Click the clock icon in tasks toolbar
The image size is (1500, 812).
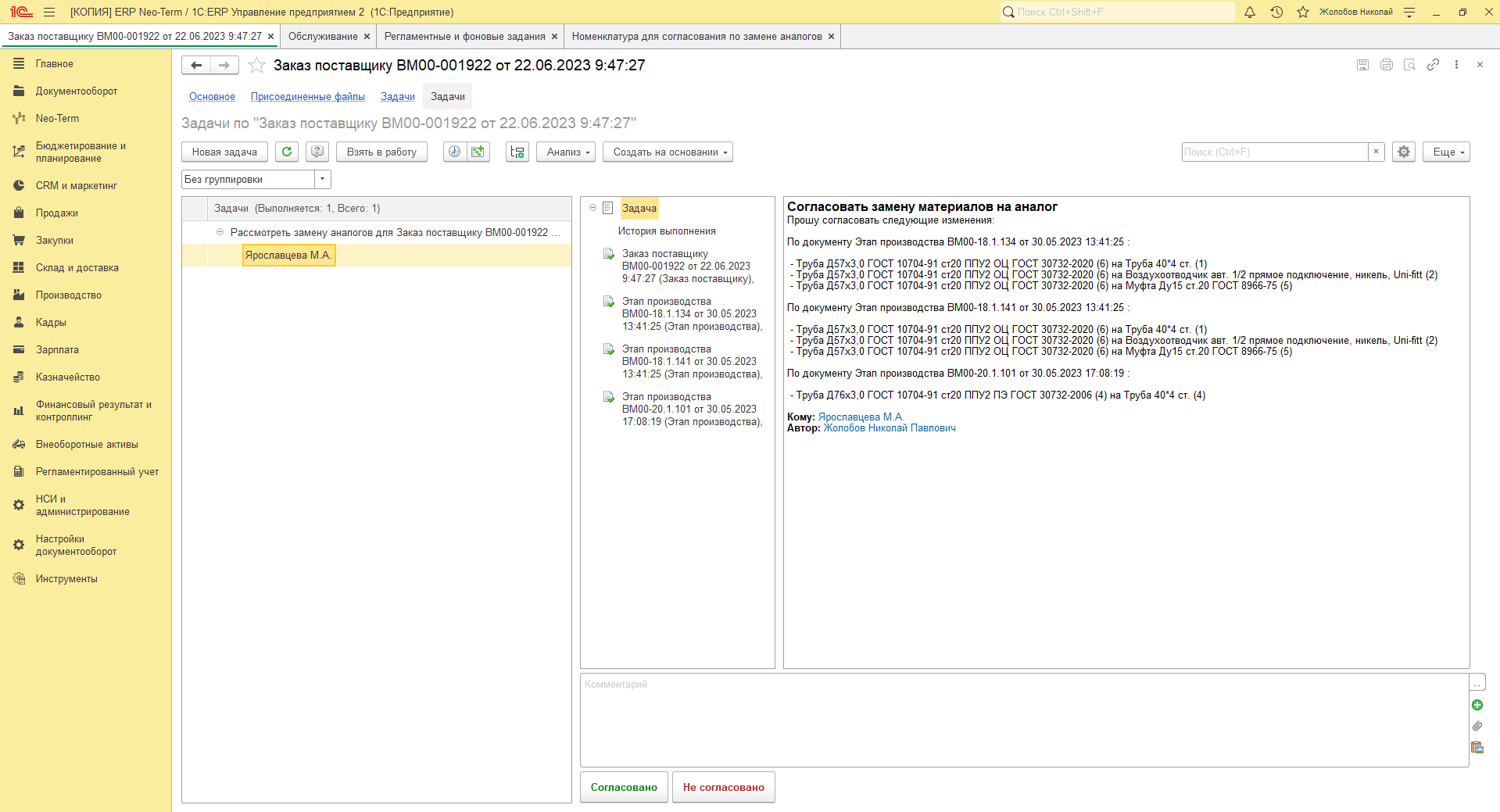pos(455,152)
